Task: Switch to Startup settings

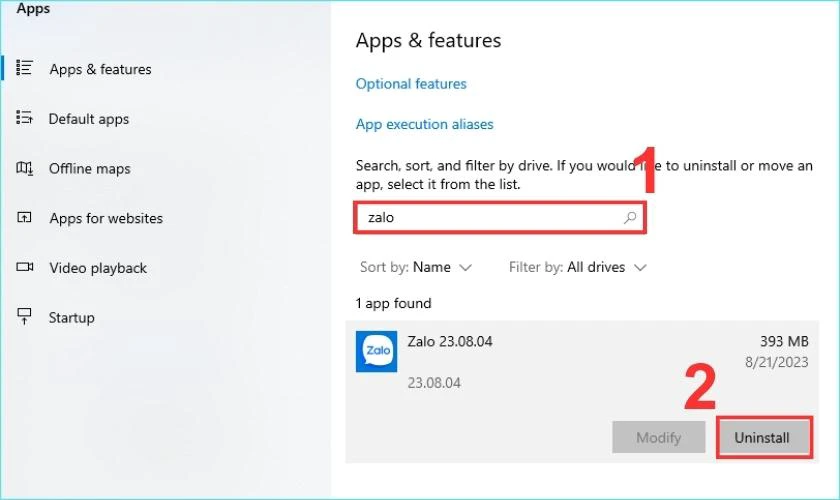Action: click(71, 318)
